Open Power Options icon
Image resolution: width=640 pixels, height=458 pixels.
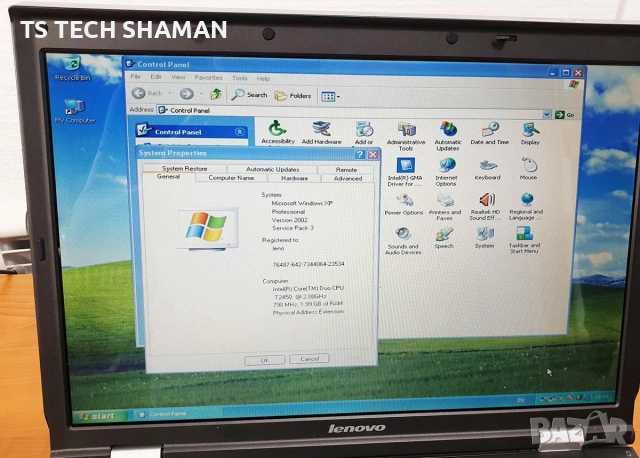[x=404, y=205]
